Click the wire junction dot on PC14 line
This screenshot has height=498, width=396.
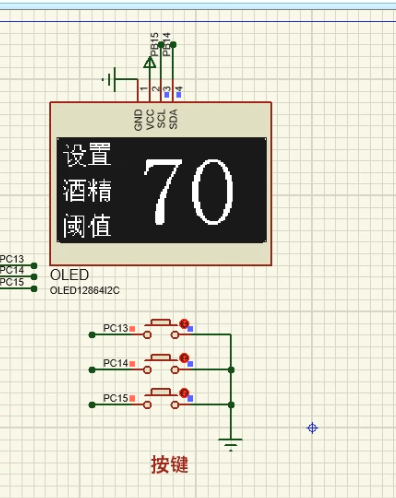pos(231,370)
